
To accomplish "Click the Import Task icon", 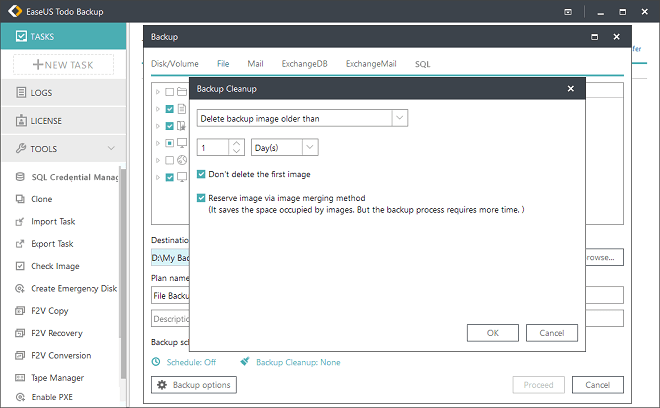I will click(20, 221).
